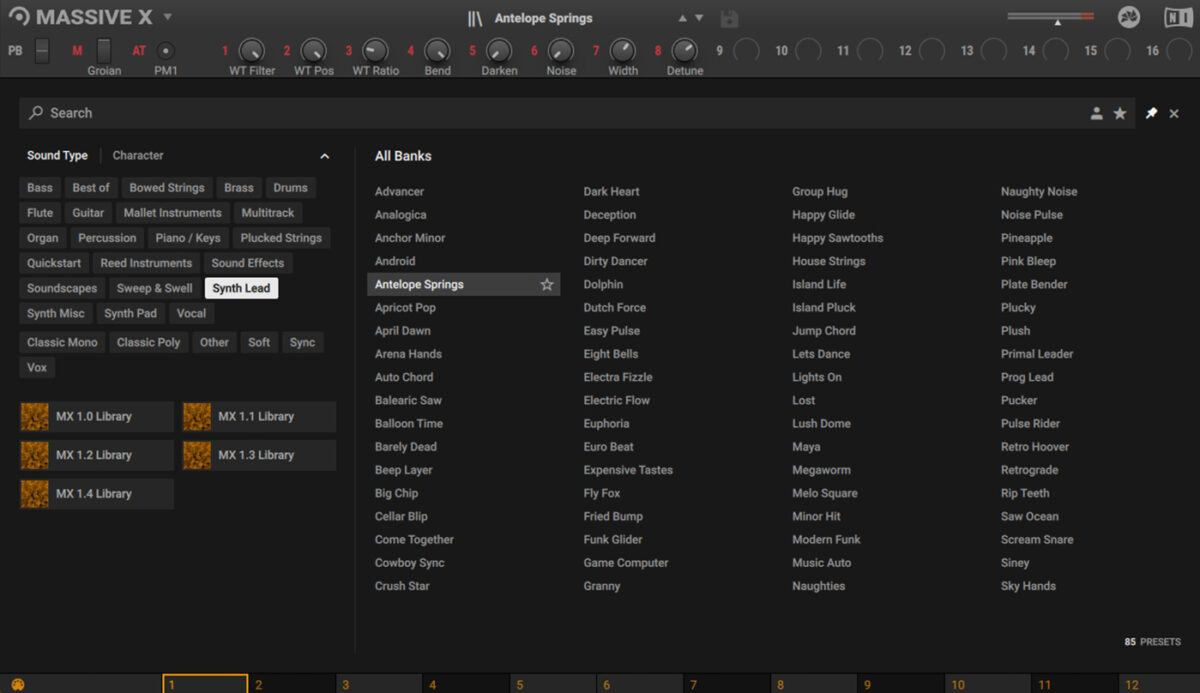Close the preset browser panel
Image resolution: width=1200 pixels, height=693 pixels.
[1175, 114]
